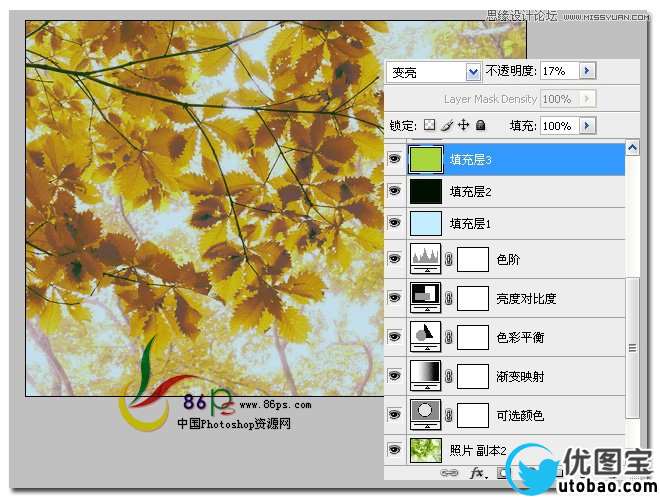Click the mask link chain on 色彩平衡
The width and height of the screenshot is (660, 500).
point(449,337)
